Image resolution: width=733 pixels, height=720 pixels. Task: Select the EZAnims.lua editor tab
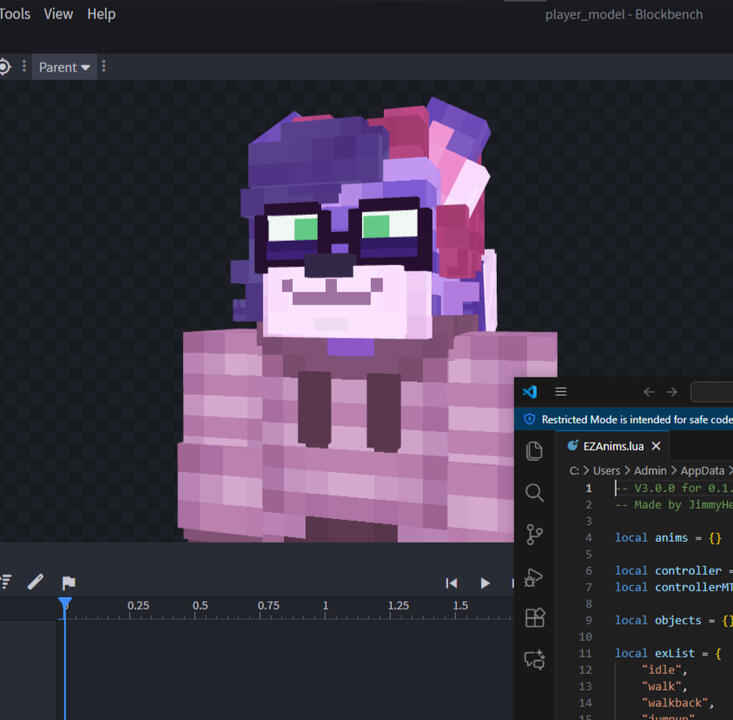pyautogui.click(x=612, y=446)
